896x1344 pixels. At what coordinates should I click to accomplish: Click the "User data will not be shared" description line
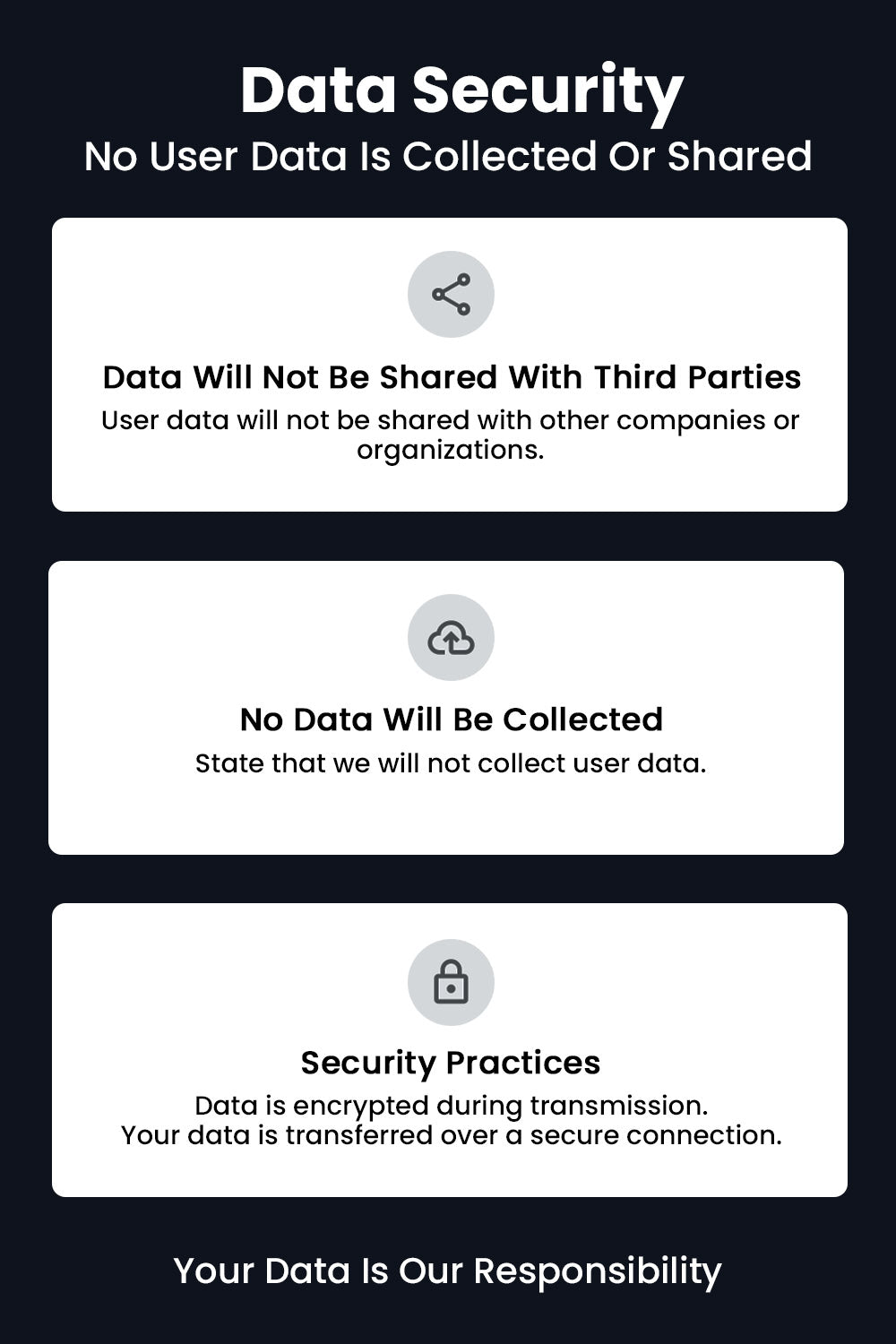[450, 420]
